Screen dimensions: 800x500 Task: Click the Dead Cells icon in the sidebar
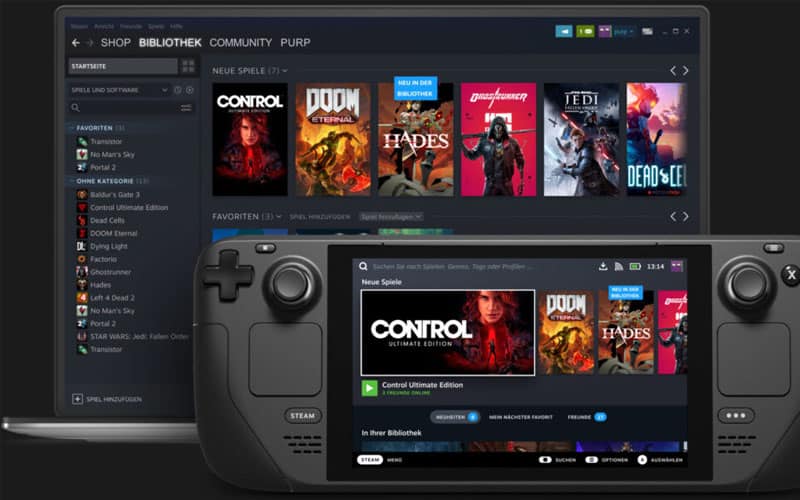point(82,220)
